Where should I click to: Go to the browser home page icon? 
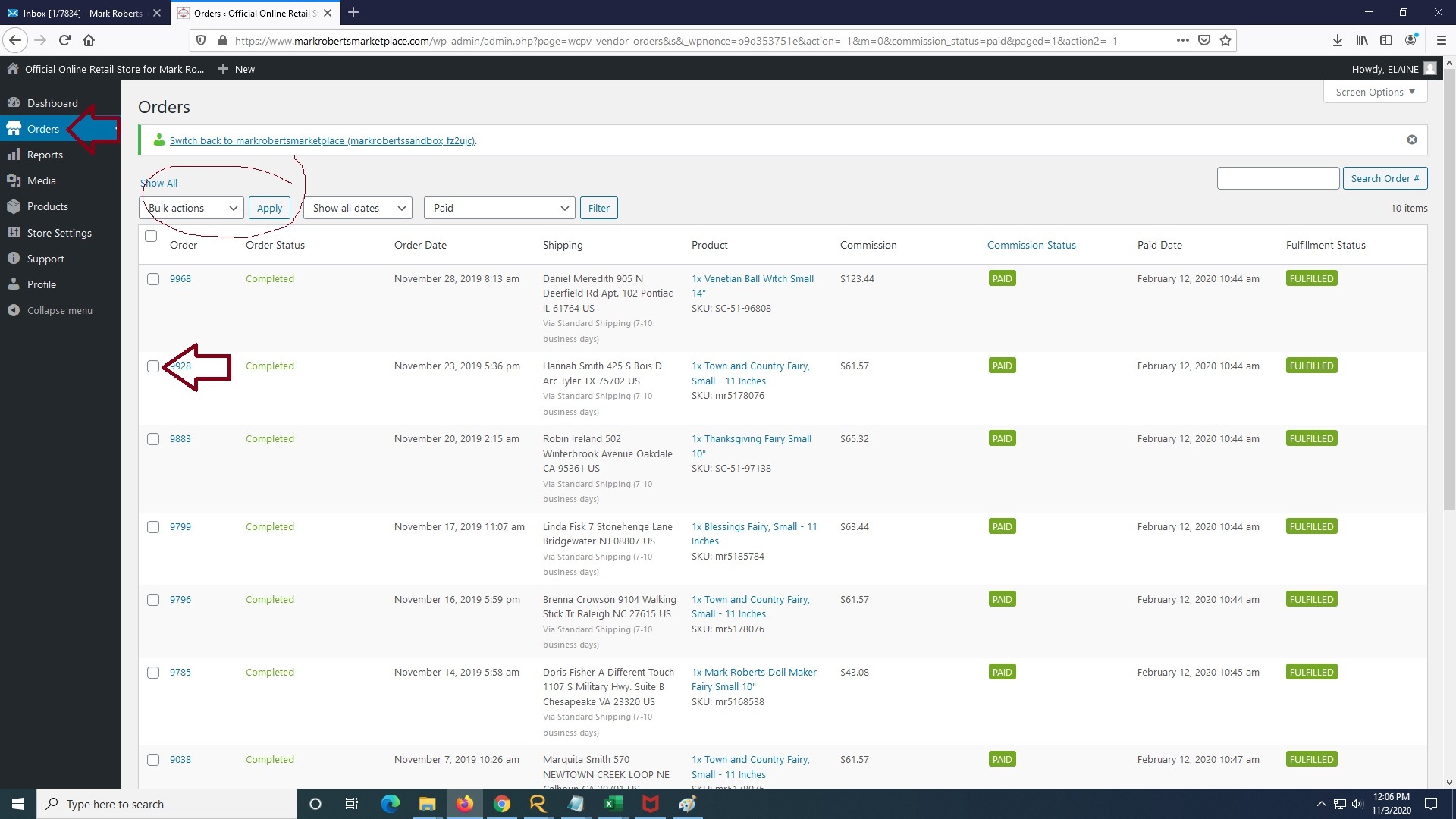coord(89,40)
